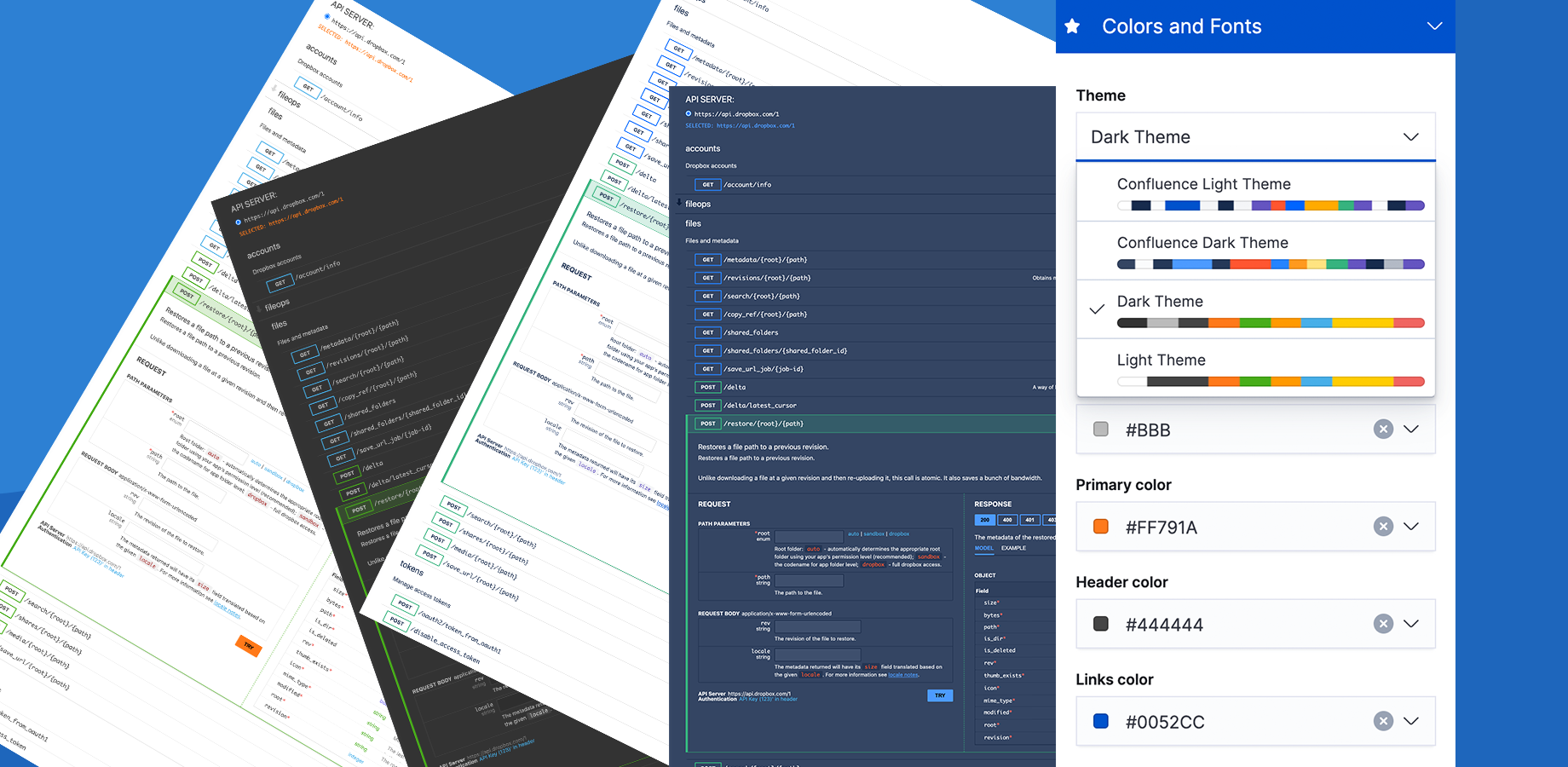Expand the #BBB color dropdown arrow
Screen dimensions: 1568x767
1411,430
